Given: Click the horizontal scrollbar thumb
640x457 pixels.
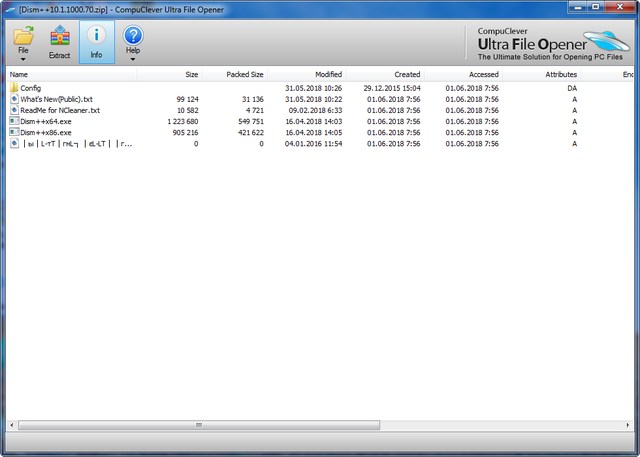Looking at the screenshot, I should pos(197,425).
